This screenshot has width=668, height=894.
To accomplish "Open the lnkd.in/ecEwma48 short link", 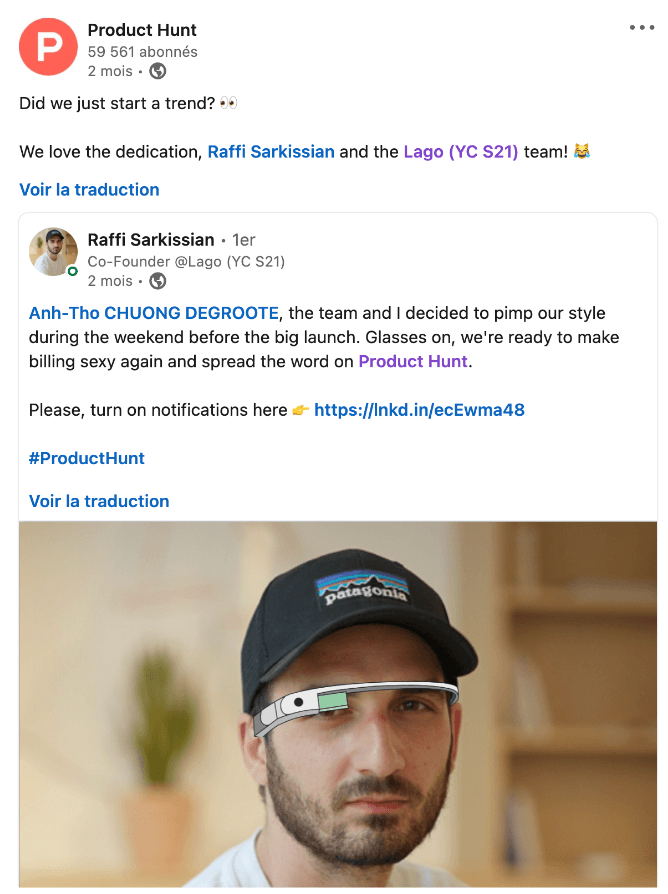I will [x=419, y=410].
